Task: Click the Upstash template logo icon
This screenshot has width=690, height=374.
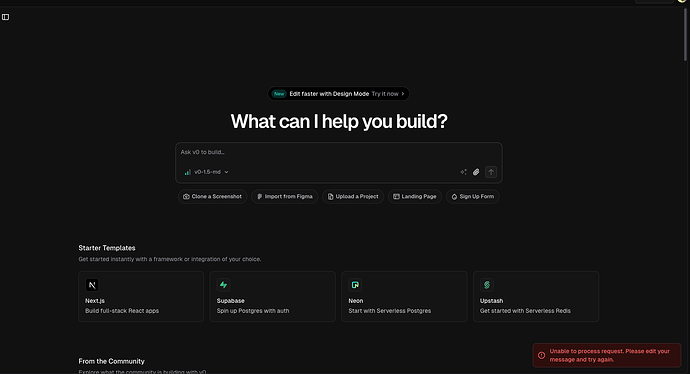Action: tap(487, 285)
